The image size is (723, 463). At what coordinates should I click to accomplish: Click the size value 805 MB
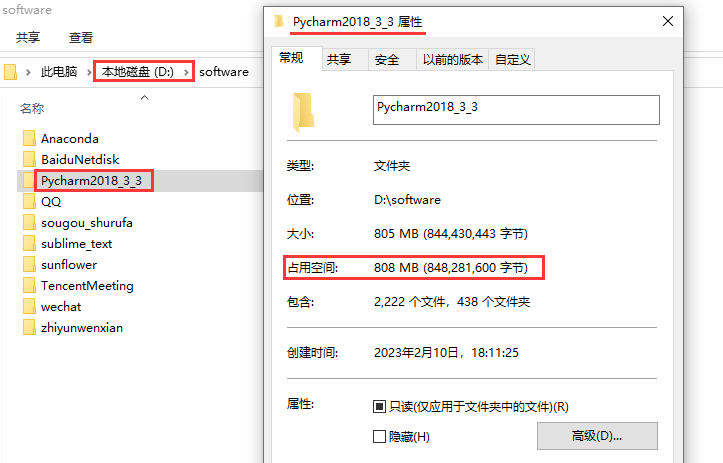click(450, 234)
